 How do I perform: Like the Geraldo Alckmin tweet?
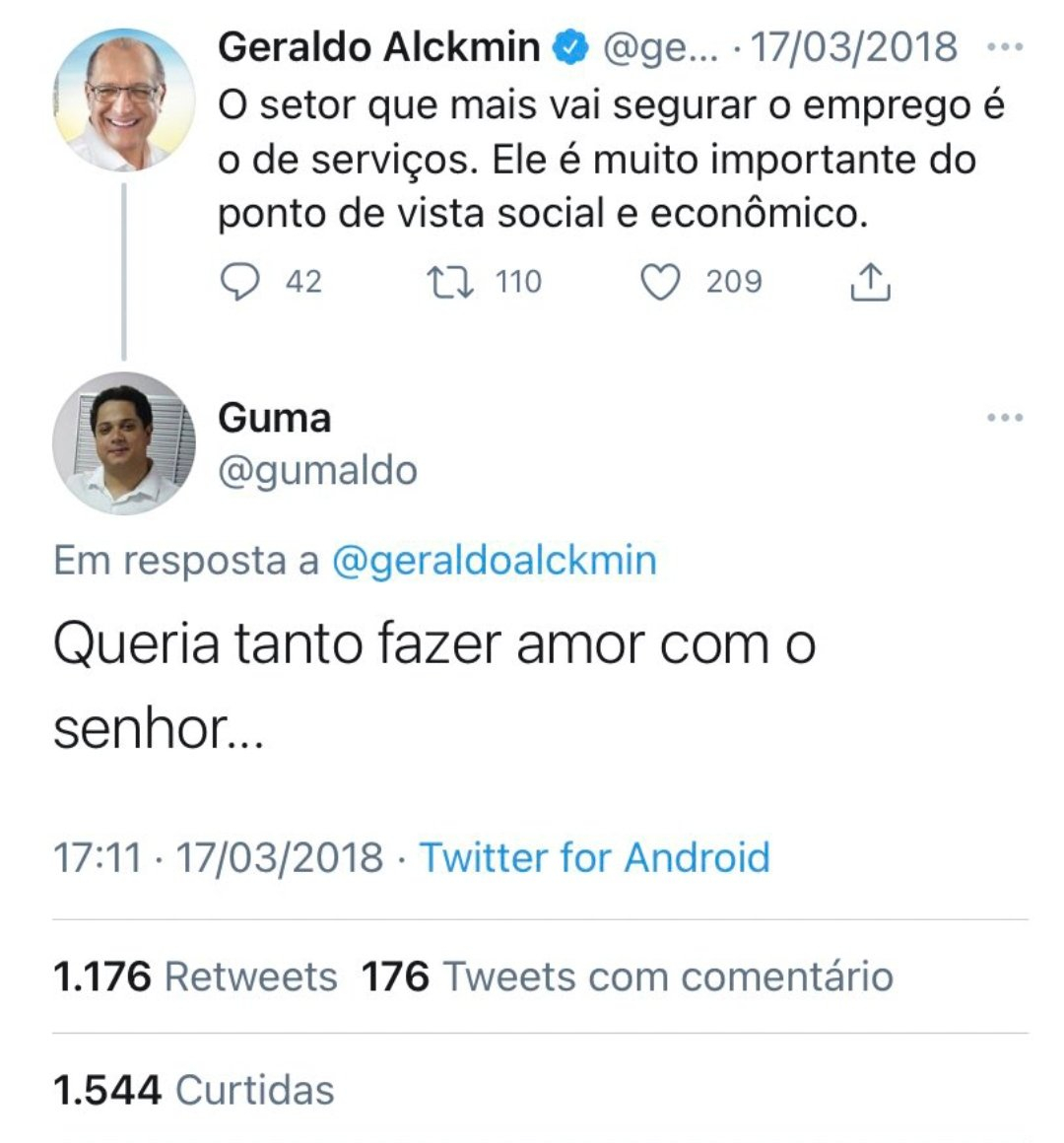pyautogui.click(x=660, y=282)
